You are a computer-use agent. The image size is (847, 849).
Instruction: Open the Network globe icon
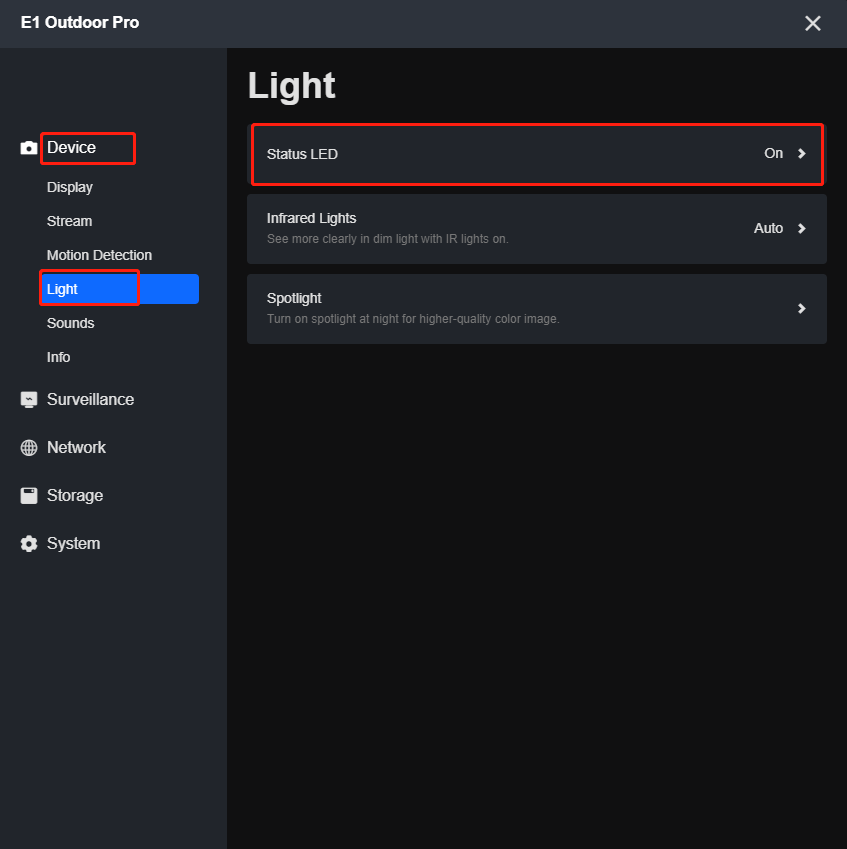[28, 447]
